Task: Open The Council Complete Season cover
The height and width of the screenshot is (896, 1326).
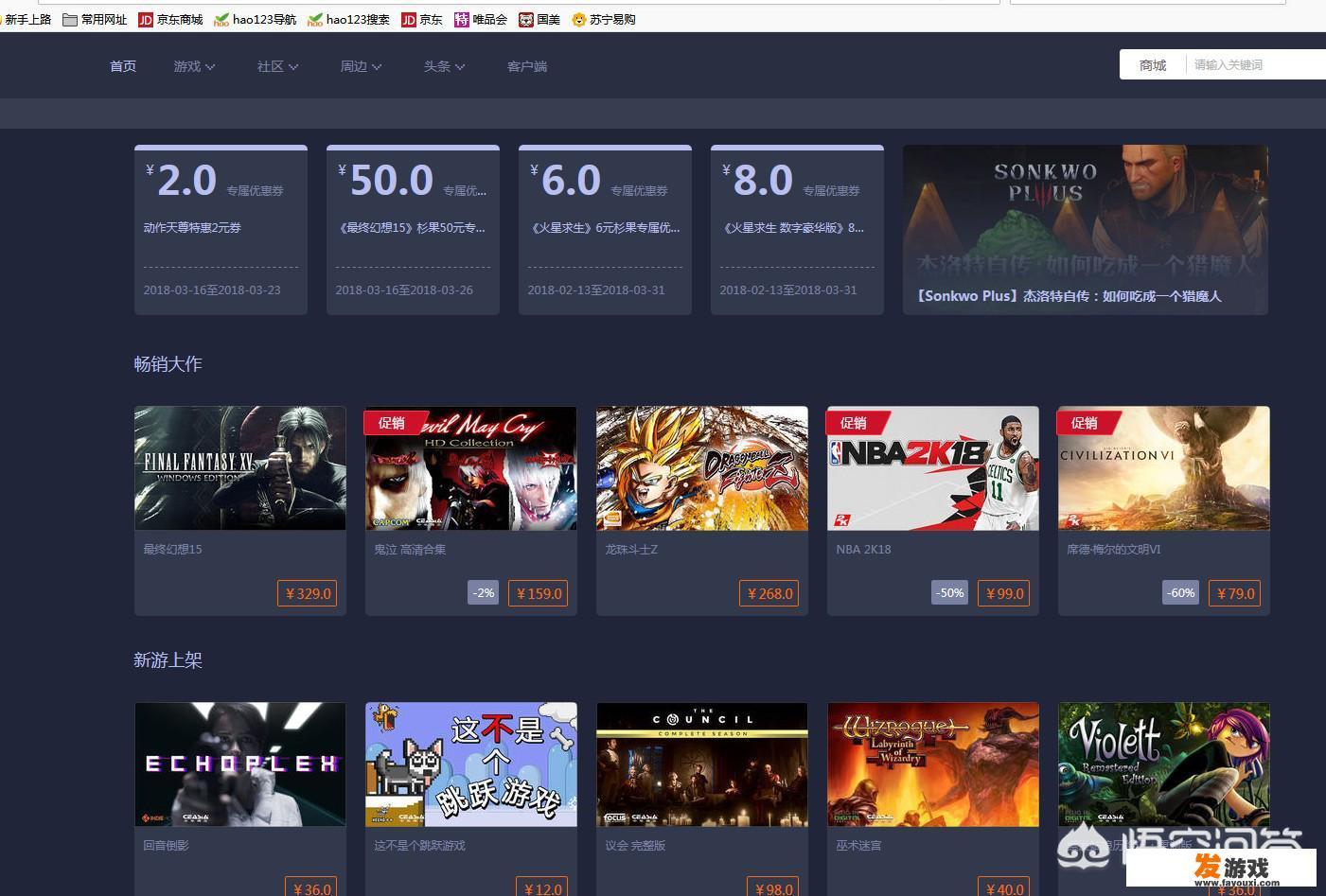Action: [702, 764]
